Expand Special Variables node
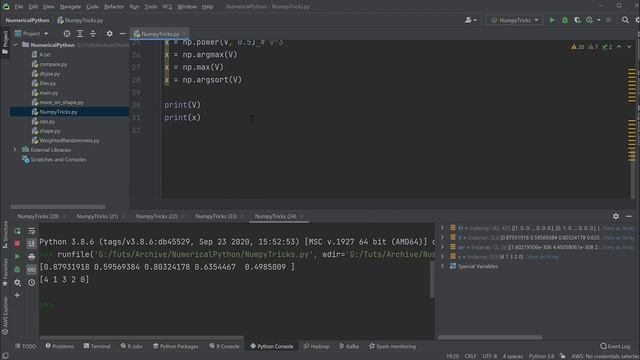Screen dimensions: 640x360 [442, 266]
